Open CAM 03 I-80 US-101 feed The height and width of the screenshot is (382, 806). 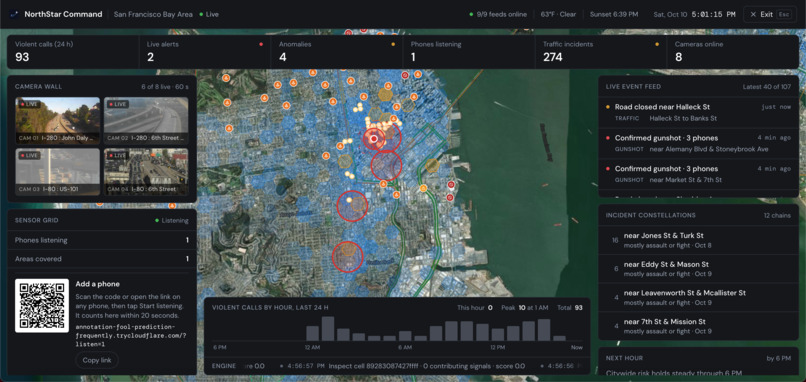point(58,172)
